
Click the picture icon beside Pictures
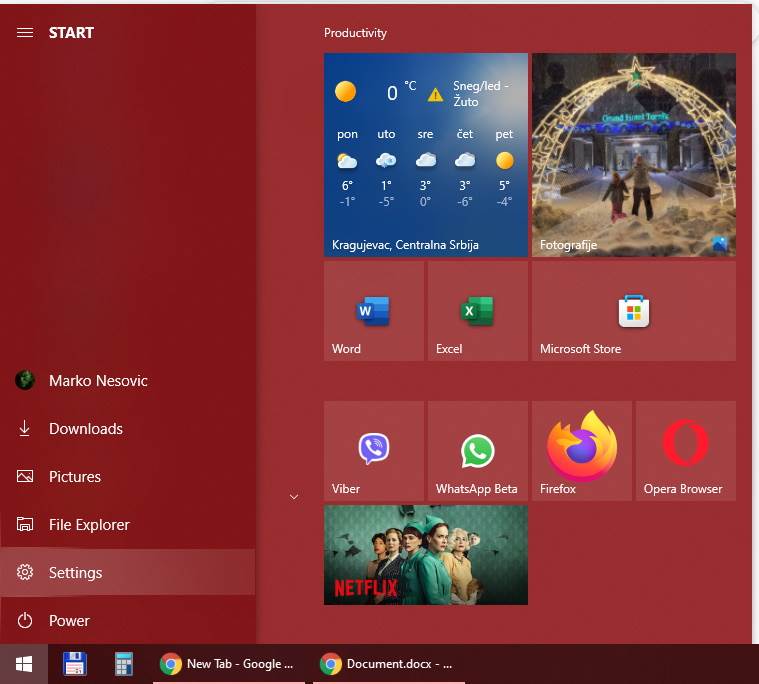pos(25,476)
